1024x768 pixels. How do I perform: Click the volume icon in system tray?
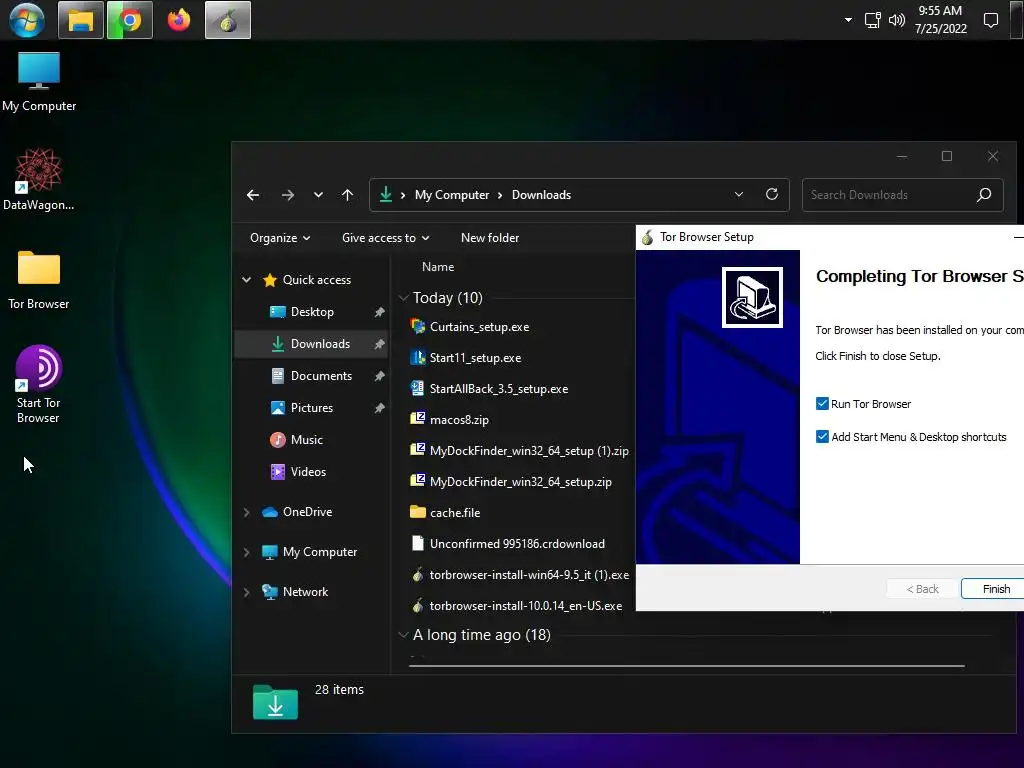pos(897,20)
